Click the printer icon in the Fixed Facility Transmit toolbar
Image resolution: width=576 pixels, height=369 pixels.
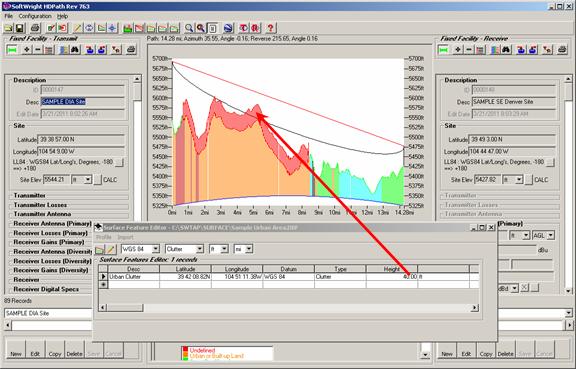click(x=131, y=50)
